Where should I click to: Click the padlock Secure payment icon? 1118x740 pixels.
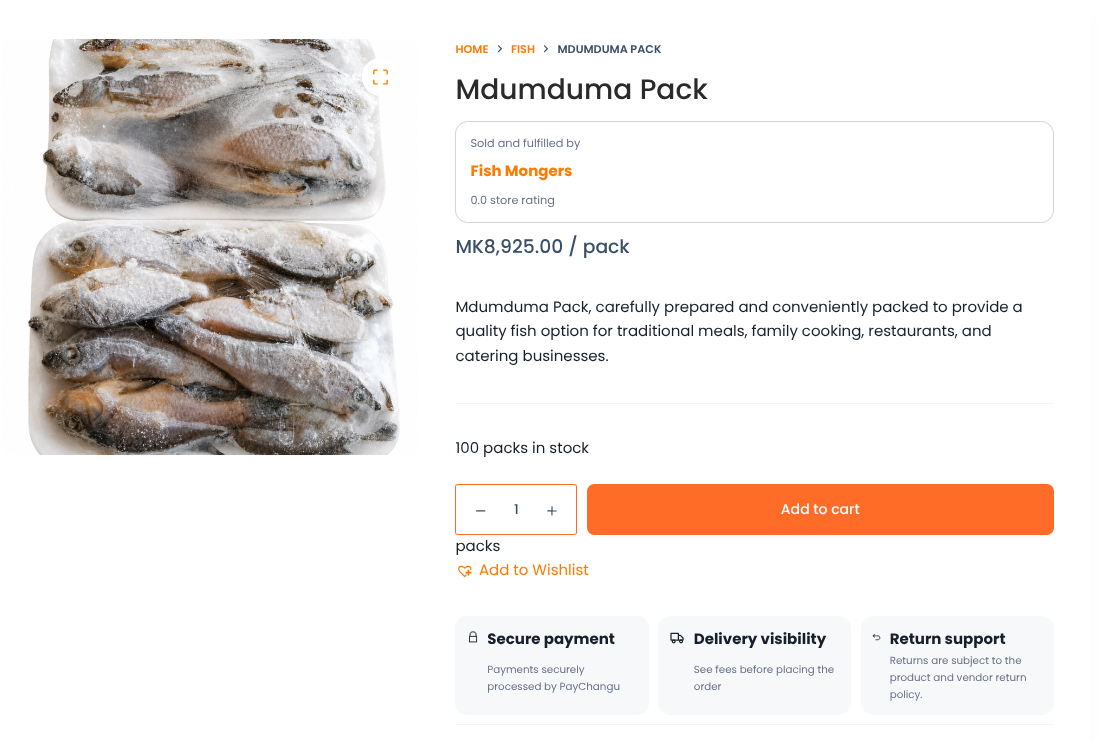pyautogui.click(x=473, y=637)
